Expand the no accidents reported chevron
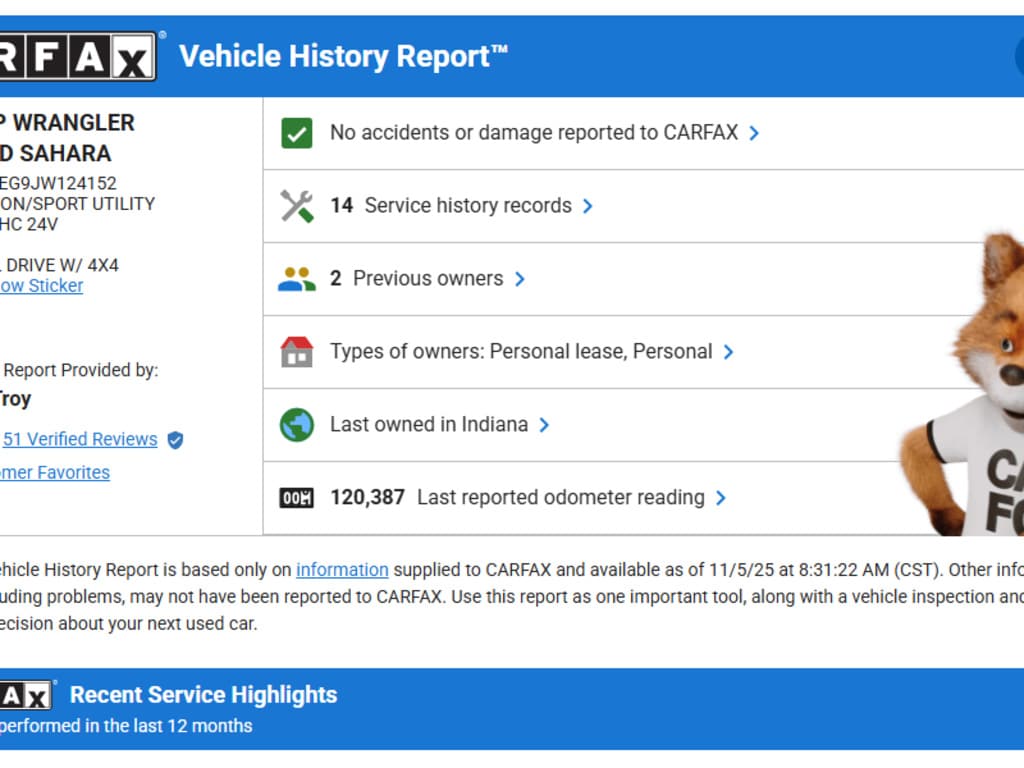This screenshot has width=1024, height=768. point(754,133)
